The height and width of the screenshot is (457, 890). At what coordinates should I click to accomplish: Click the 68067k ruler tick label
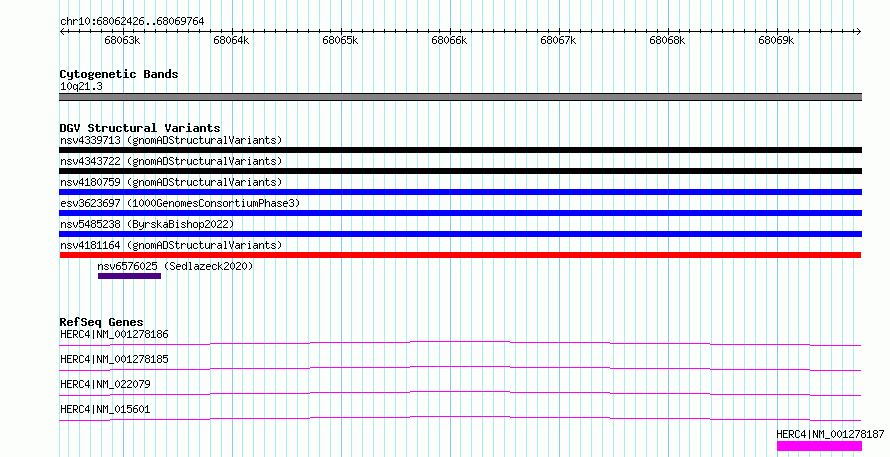(558, 41)
